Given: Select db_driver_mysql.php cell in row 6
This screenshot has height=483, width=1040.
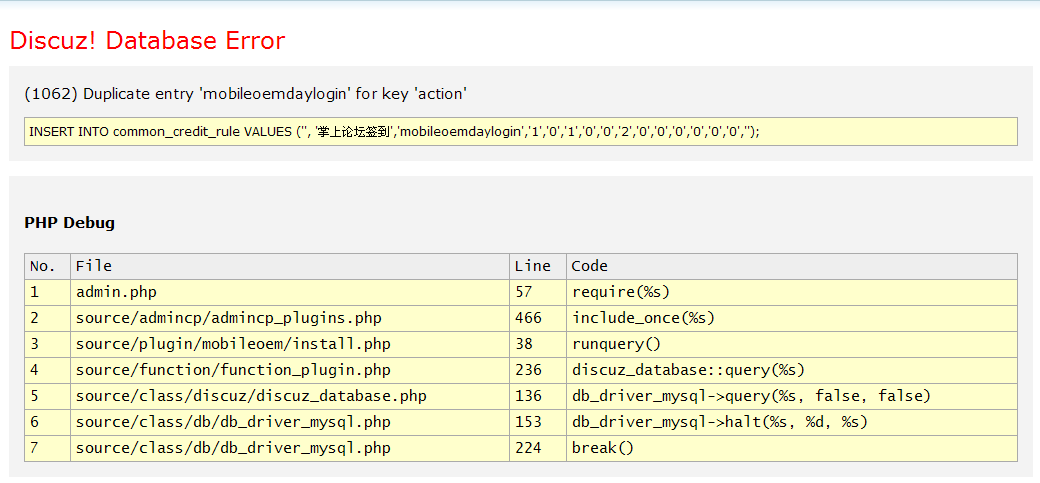Looking at the screenshot, I should (290, 422).
